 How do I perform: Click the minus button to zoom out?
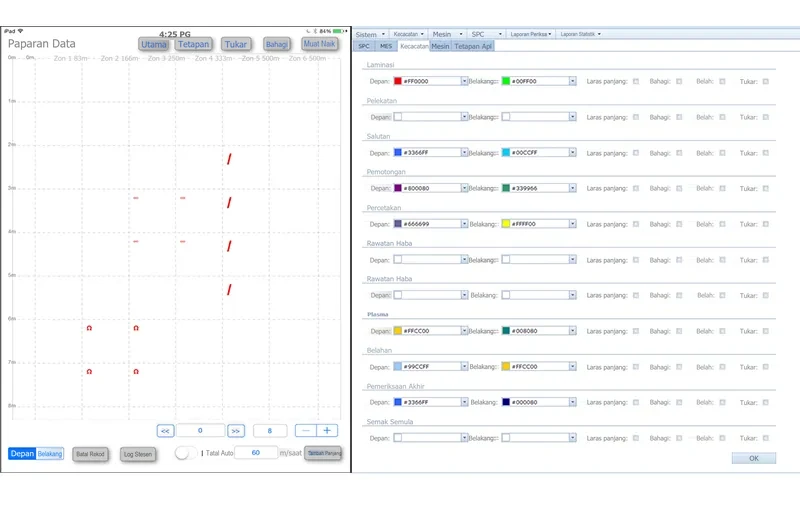tap(306, 430)
